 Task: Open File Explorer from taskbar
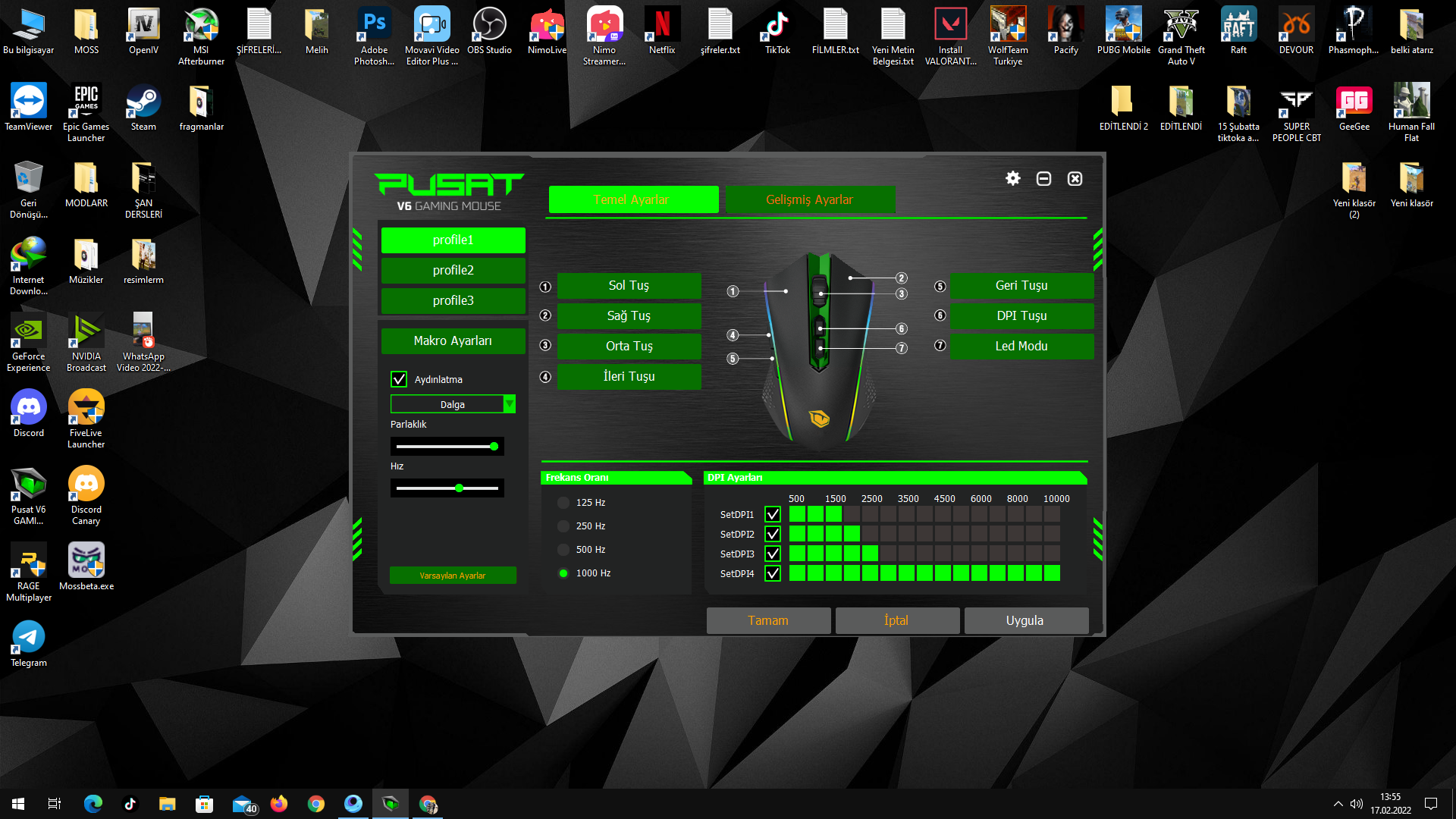[167, 804]
